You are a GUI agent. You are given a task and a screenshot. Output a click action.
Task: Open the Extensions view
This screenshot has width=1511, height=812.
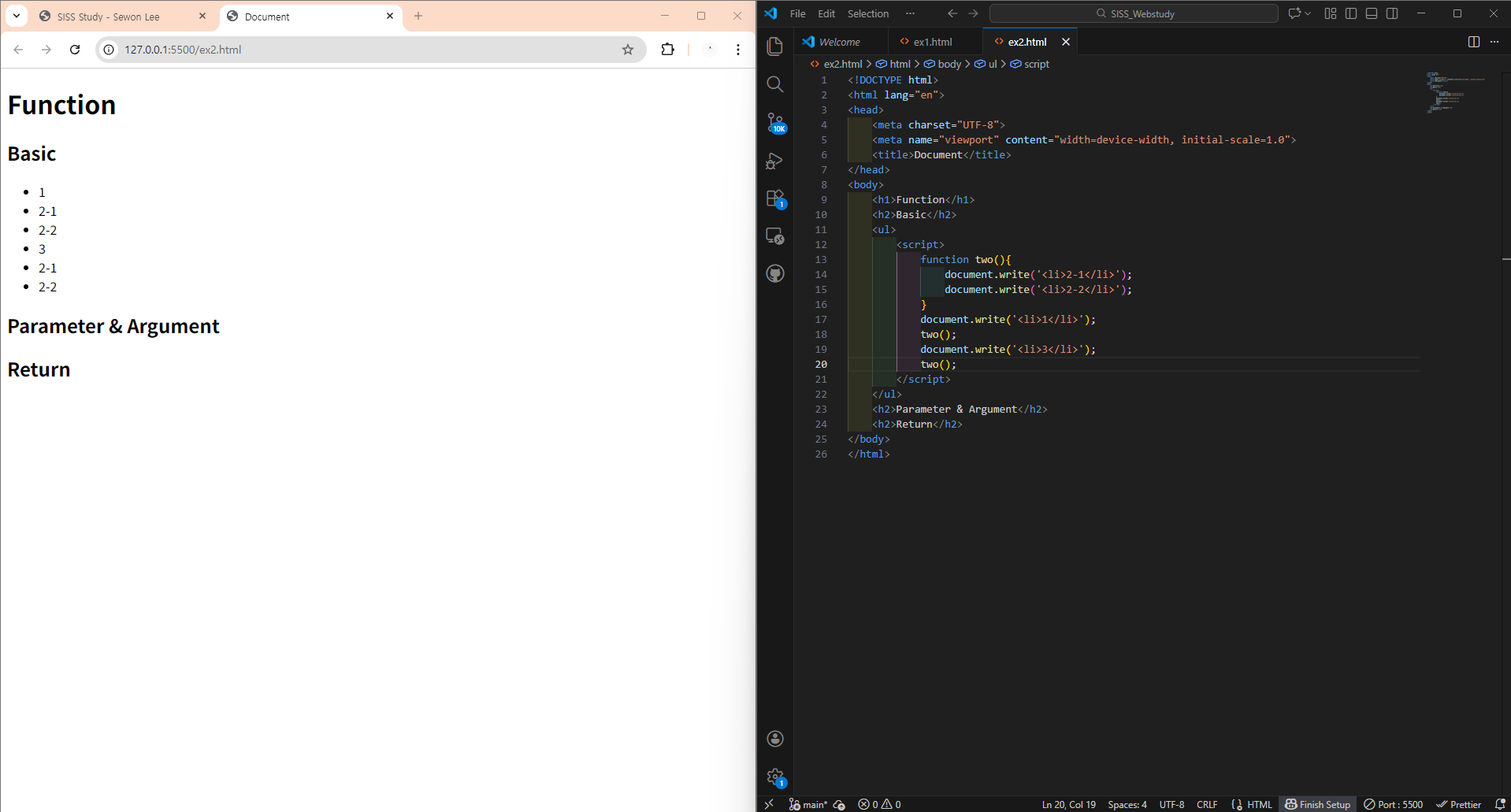click(x=775, y=198)
